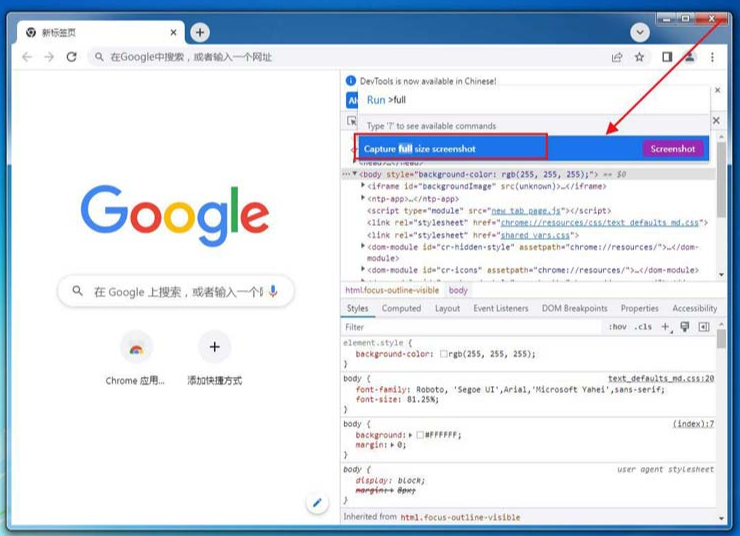This screenshot has height=536, width=740.
Task: Open the Accessibility tab
Action: (695, 308)
